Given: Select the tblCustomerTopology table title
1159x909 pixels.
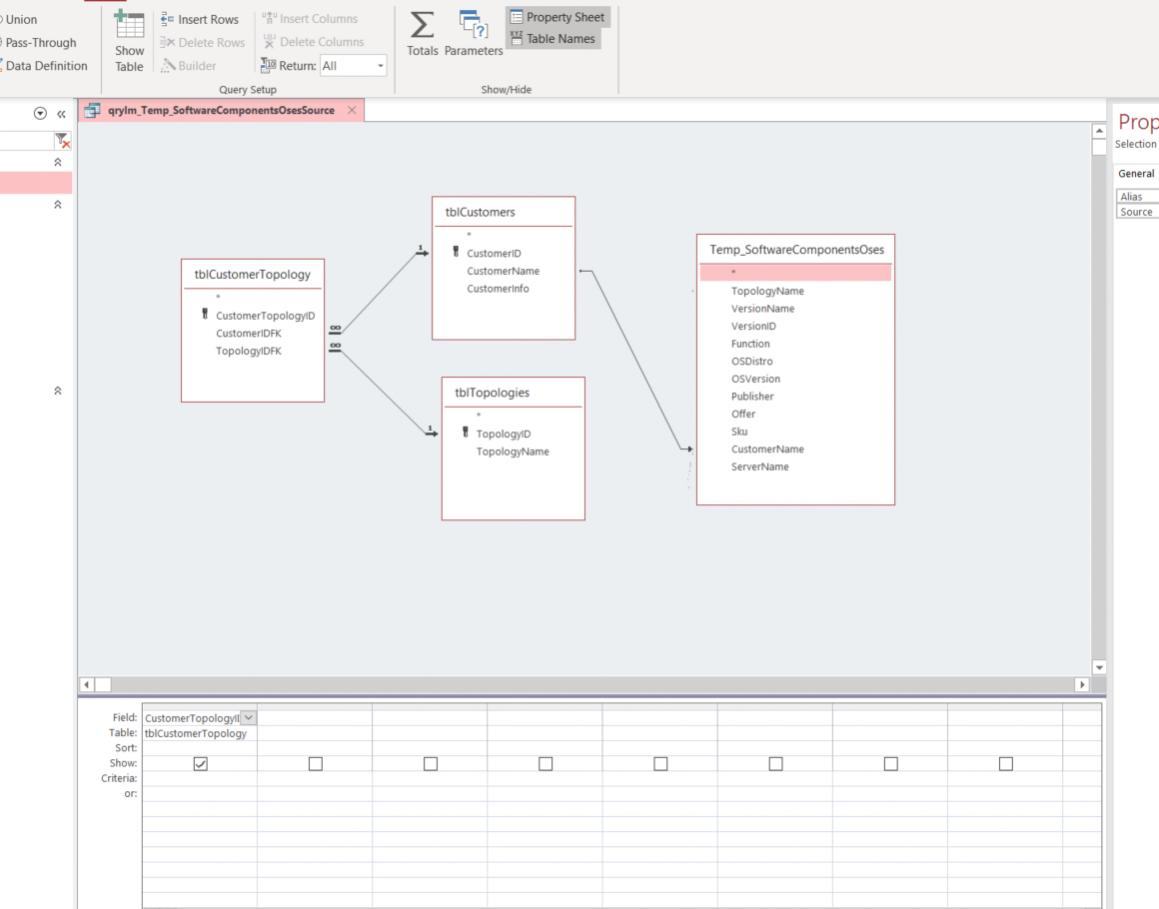Looking at the screenshot, I should click(x=253, y=274).
